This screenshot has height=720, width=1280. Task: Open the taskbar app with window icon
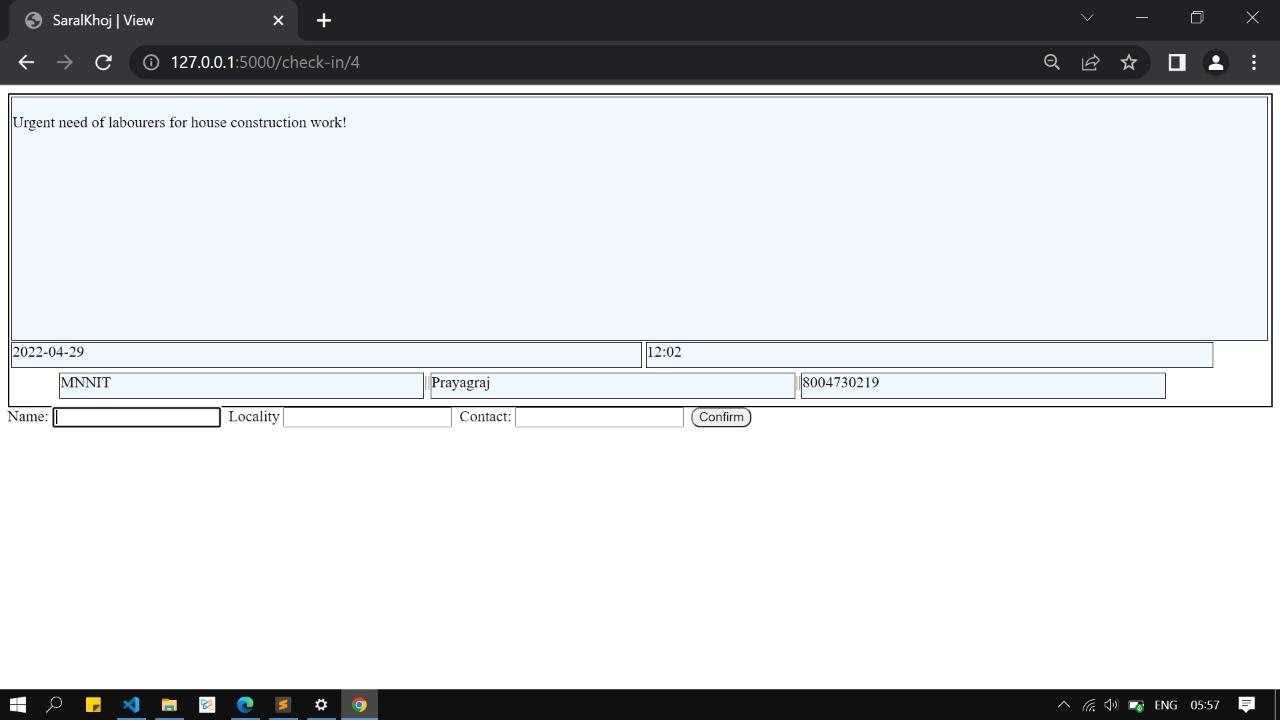[x=207, y=705]
